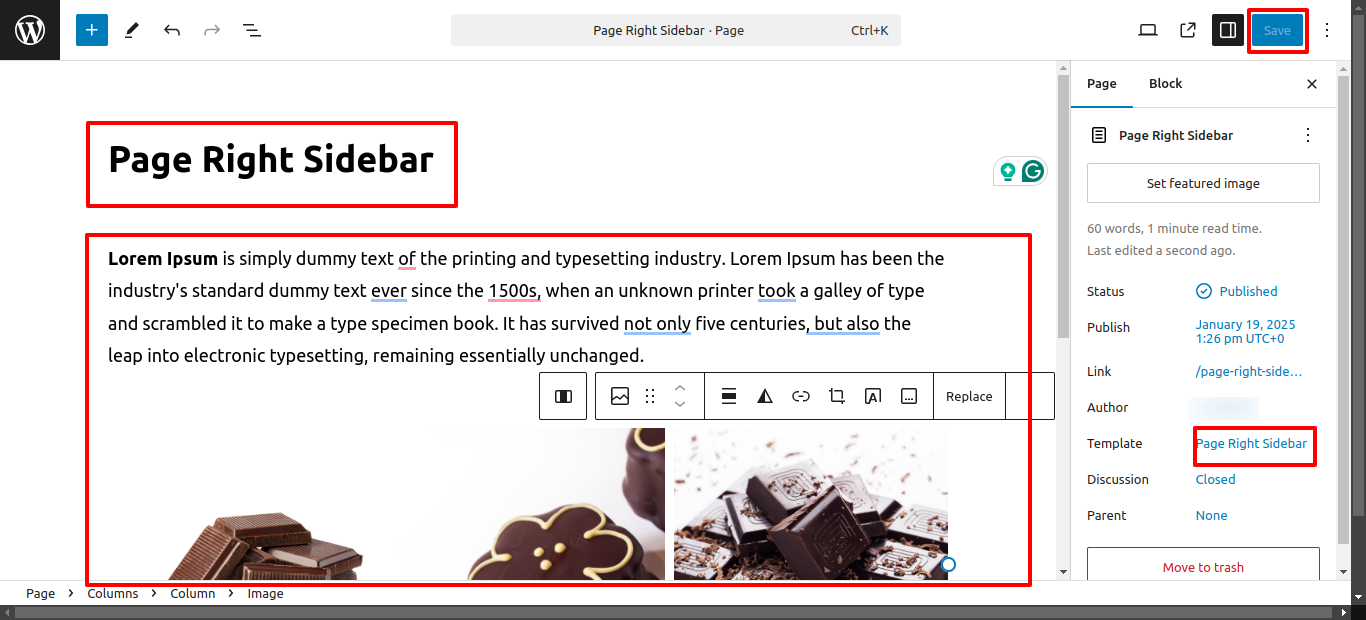1366x620 pixels.
Task: Click the crop image tool icon
Action: pyautogui.click(x=837, y=396)
